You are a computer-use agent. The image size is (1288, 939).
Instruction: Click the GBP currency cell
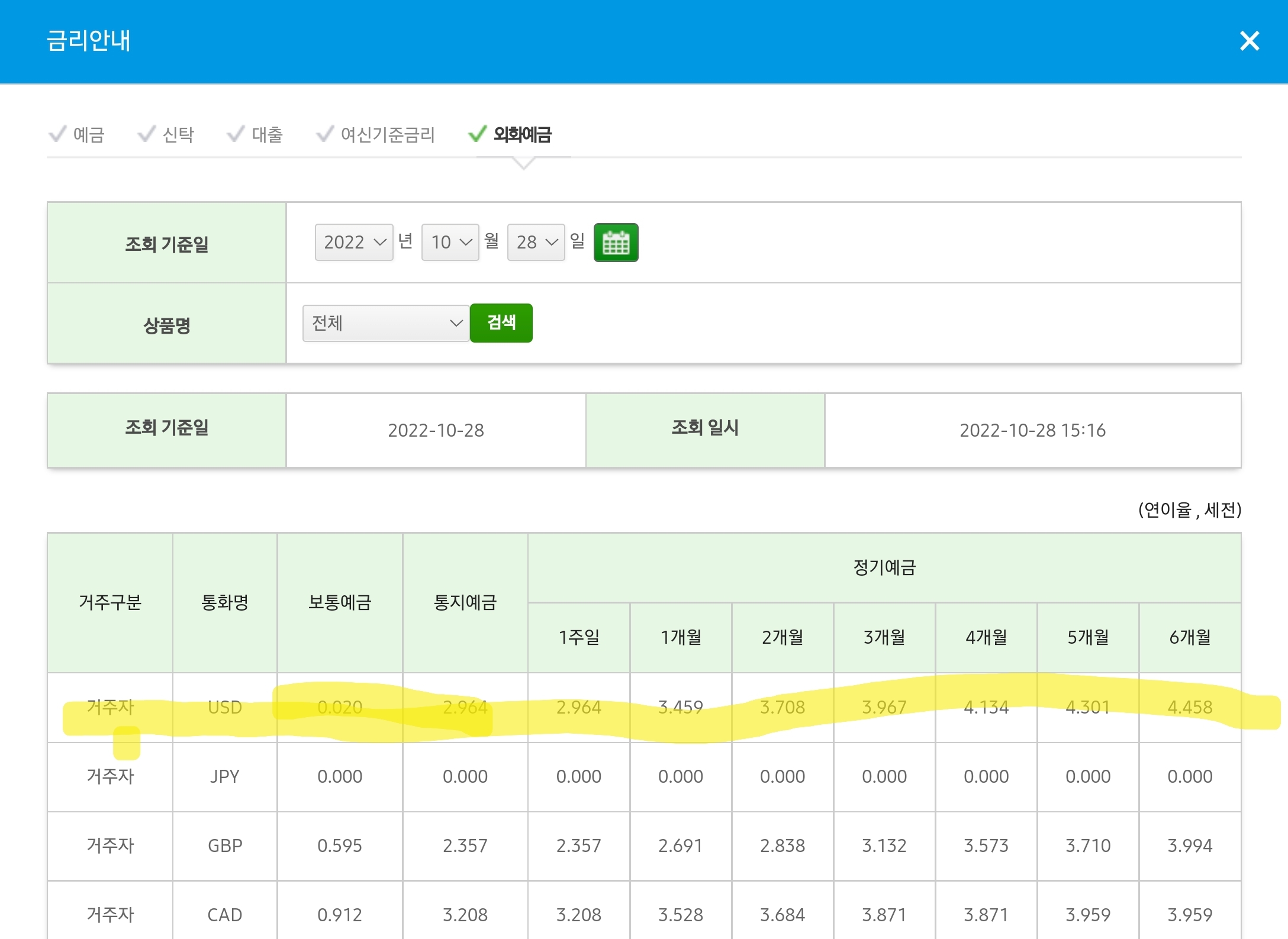click(x=225, y=846)
